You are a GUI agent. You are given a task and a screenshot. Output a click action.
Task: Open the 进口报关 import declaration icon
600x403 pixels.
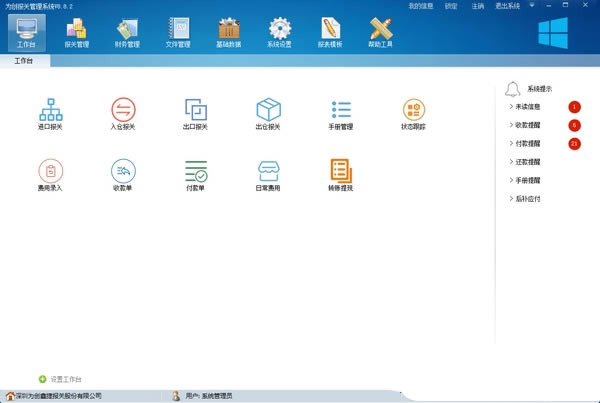point(50,109)
